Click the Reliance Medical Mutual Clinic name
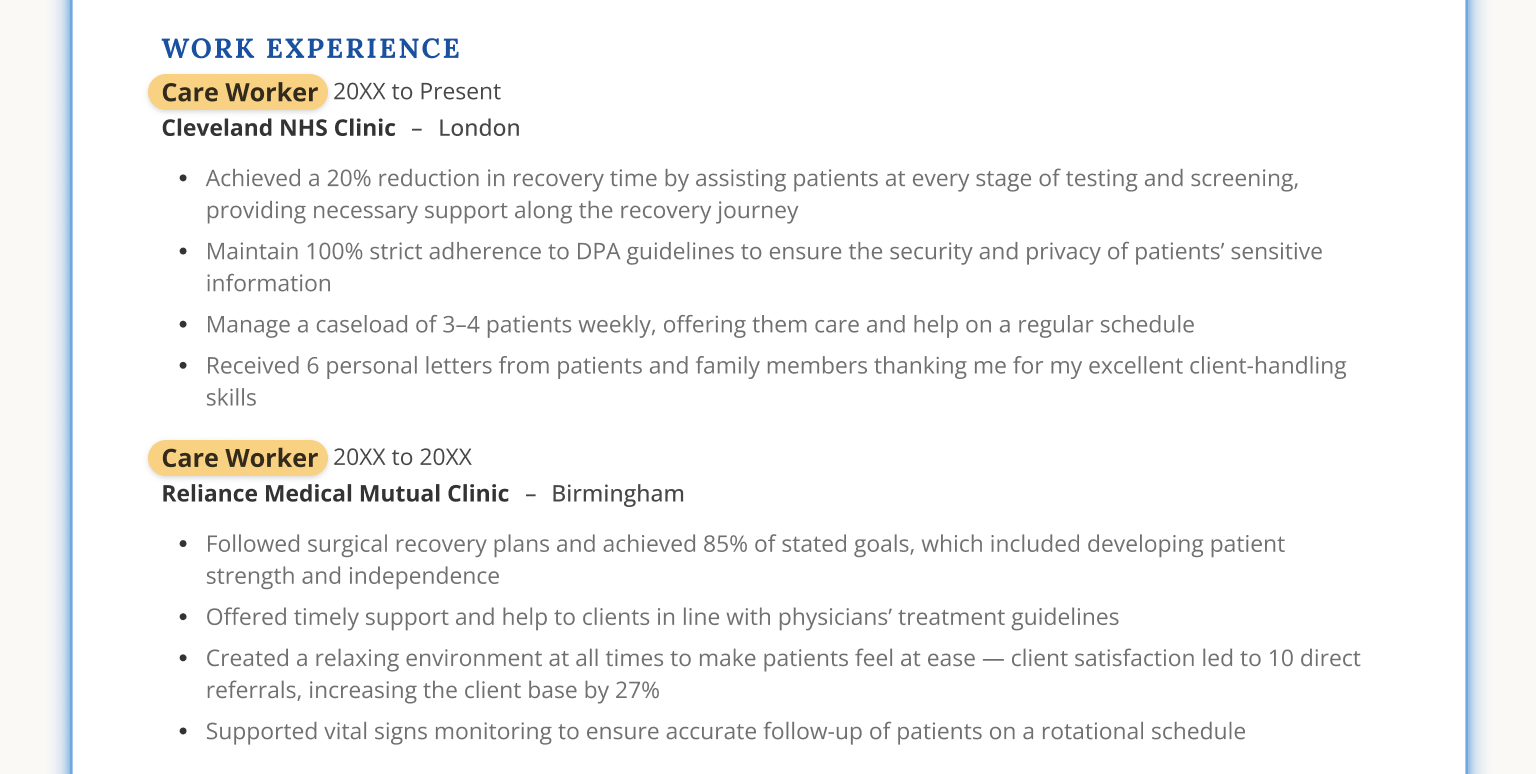This screenshot has height=774, width=1536. [x=335, y=494]
